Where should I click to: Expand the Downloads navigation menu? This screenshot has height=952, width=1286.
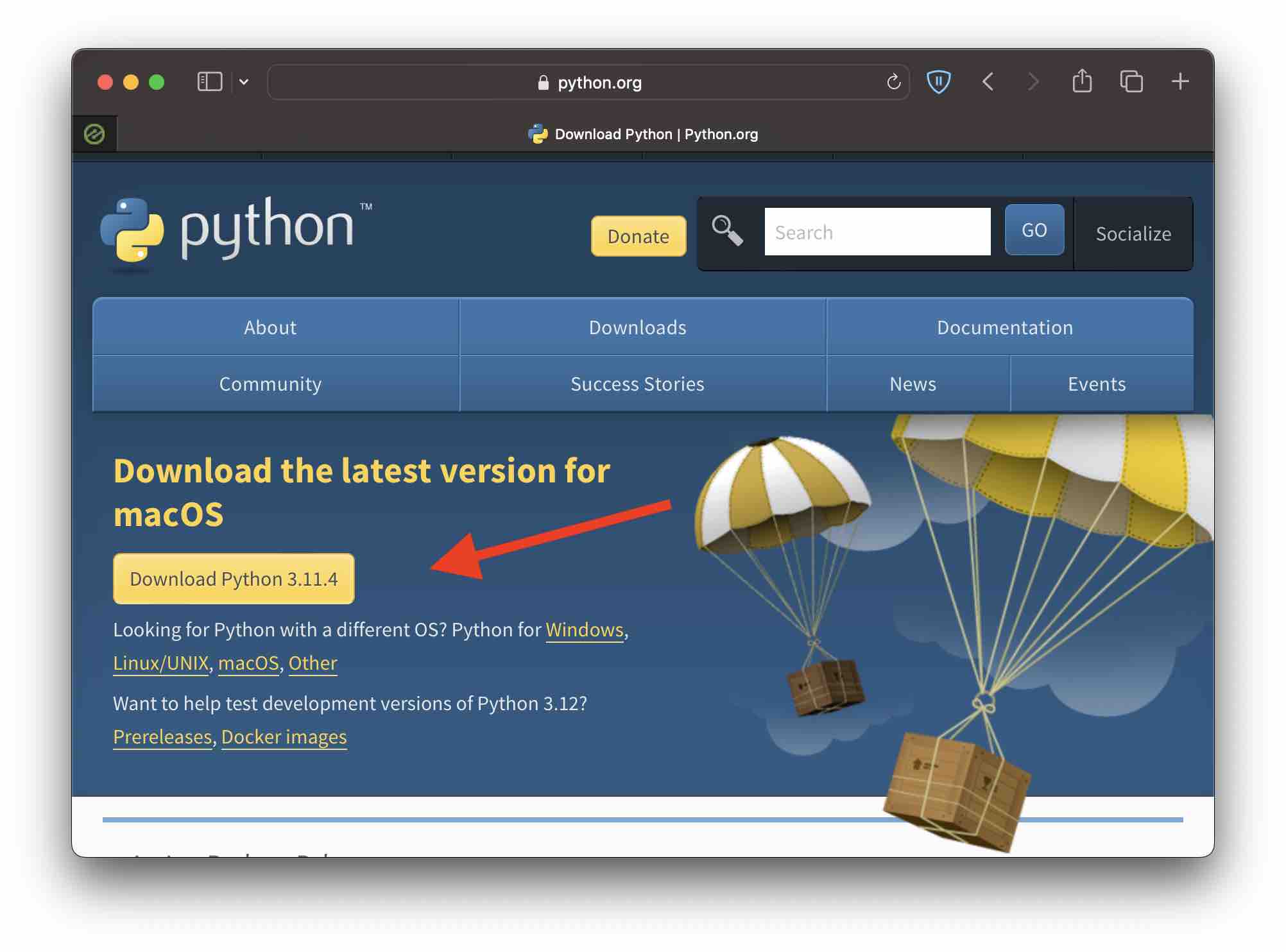[x=637, y=327]
